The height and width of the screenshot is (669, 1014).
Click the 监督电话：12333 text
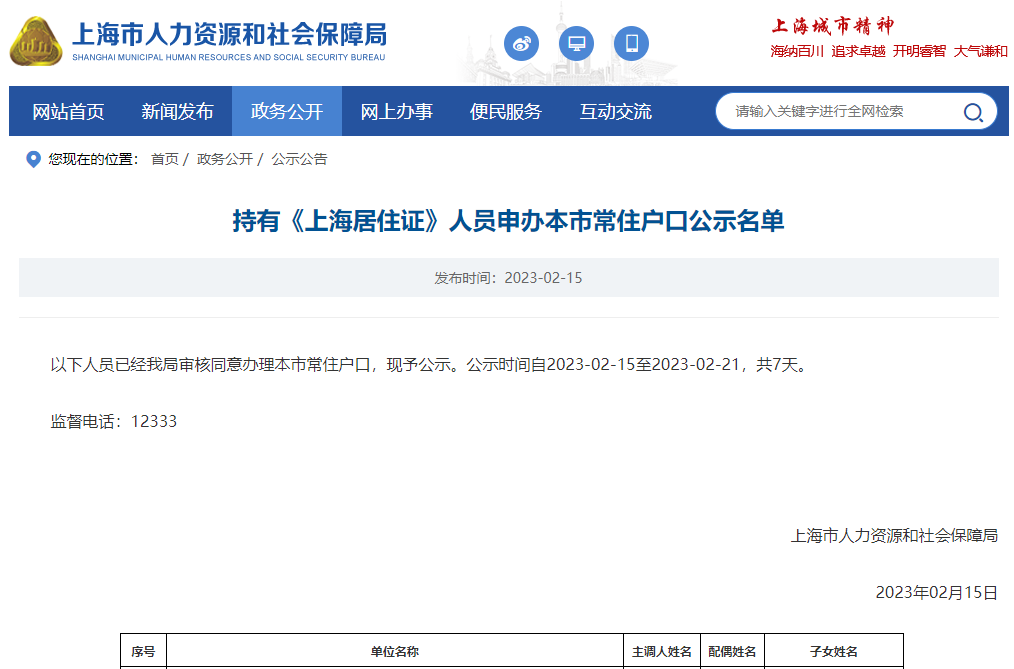[114, 421]
